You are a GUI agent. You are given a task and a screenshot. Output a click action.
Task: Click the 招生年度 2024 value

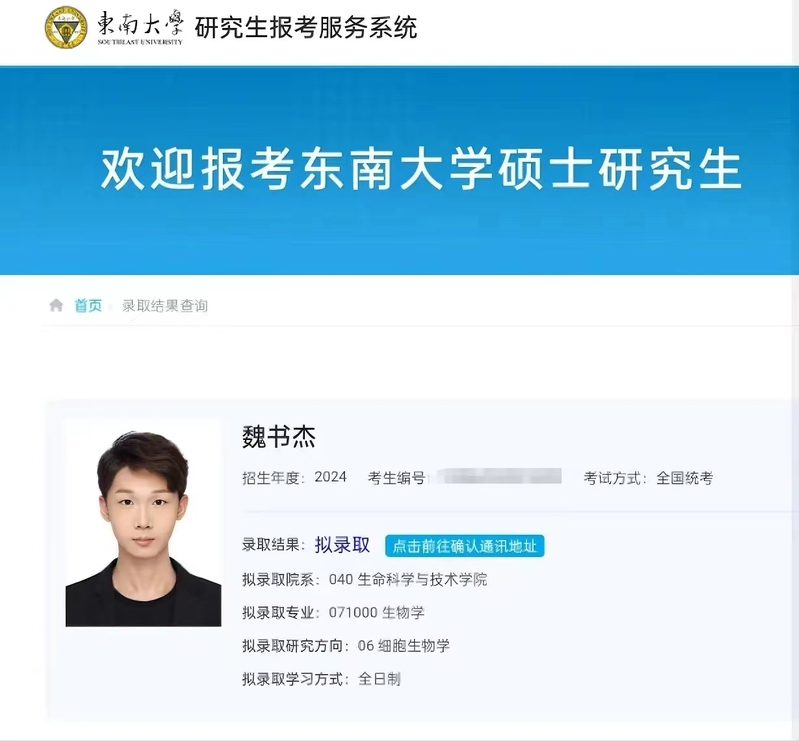tap(330, 477)
